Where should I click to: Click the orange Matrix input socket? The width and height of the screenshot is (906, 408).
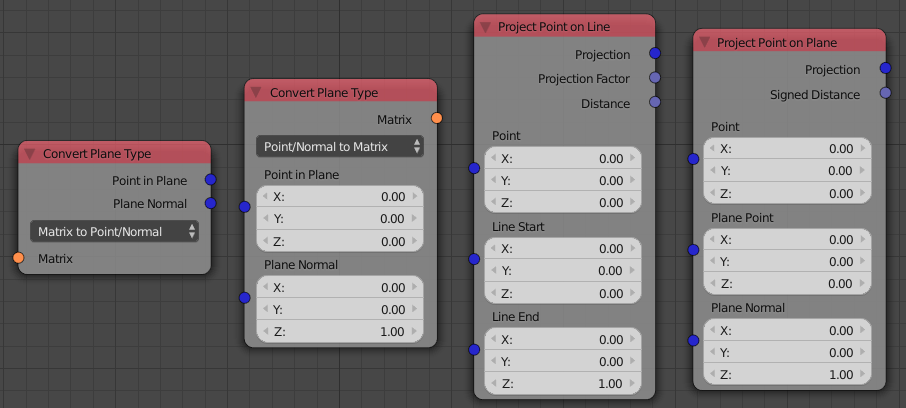18,258
